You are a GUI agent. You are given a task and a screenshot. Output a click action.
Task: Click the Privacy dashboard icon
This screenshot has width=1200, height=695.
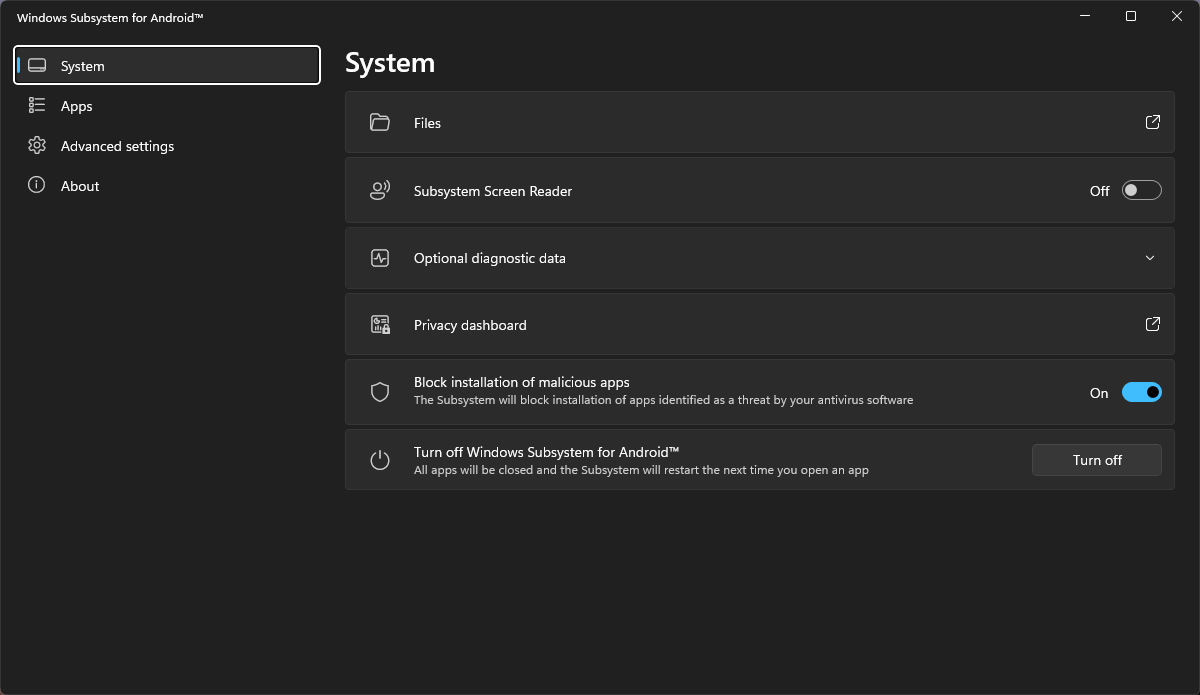(379, 325)
